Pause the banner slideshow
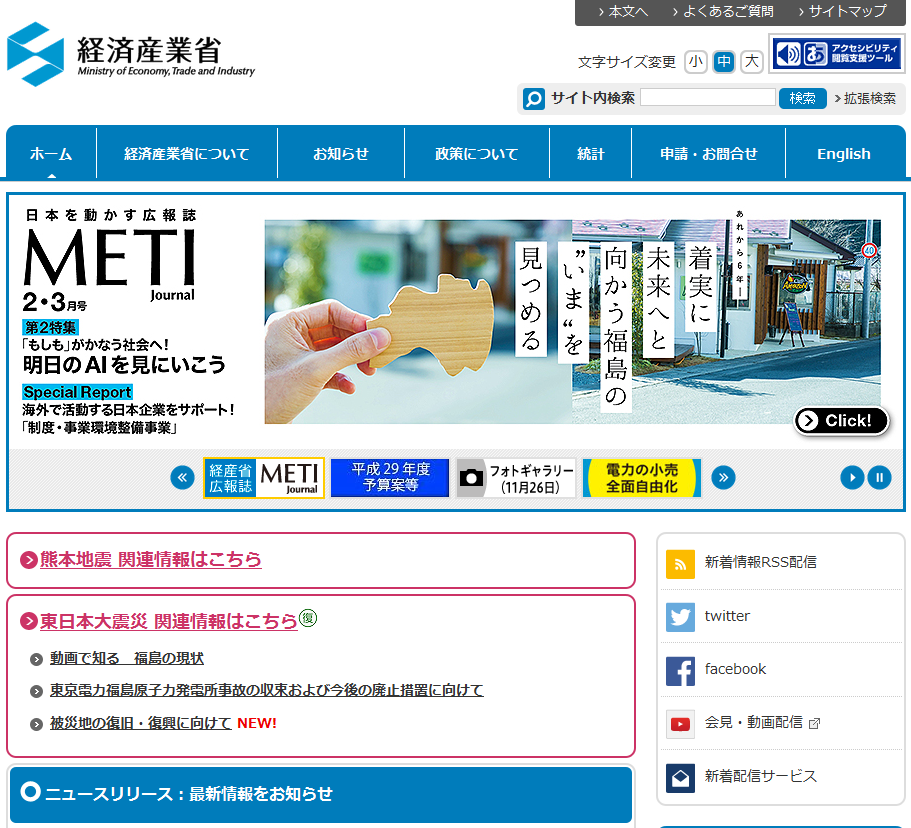The height and width of the screenshot is (828, 911). (x=879, y=478)
